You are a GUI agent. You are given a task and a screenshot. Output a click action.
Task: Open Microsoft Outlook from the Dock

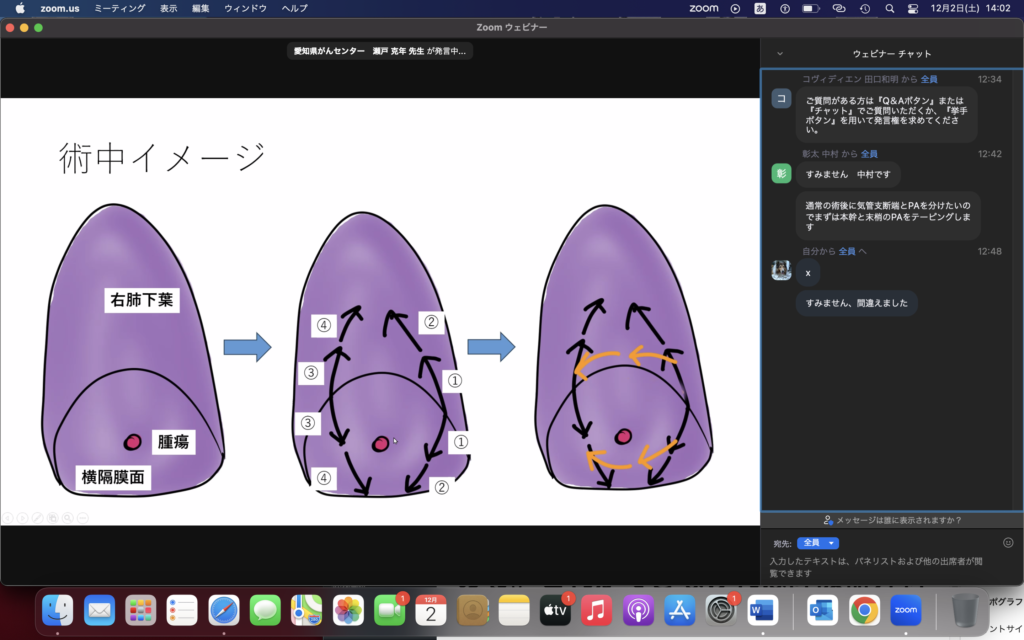click(823, 609)
